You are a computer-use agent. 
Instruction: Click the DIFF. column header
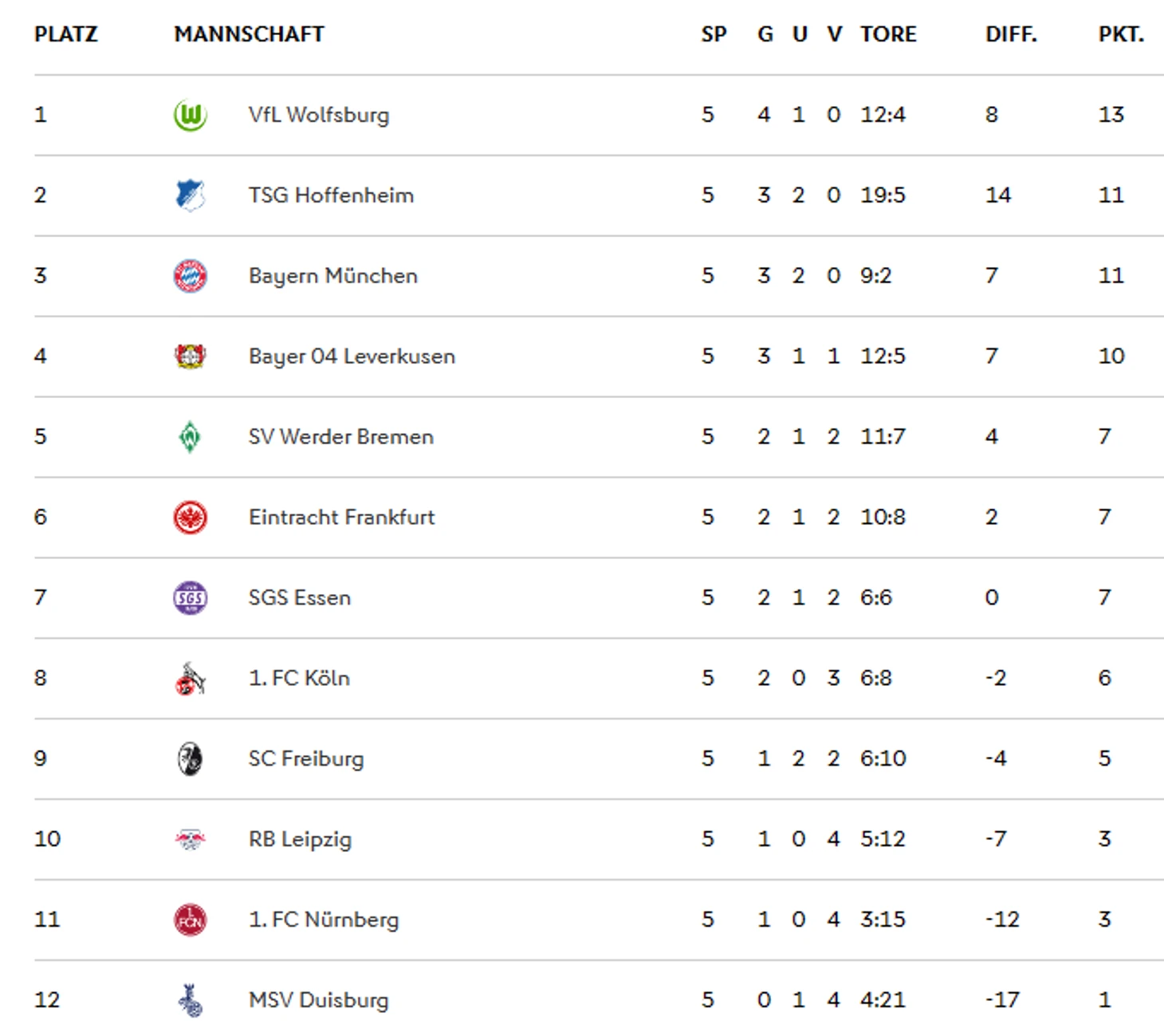tap(1011, 34)
